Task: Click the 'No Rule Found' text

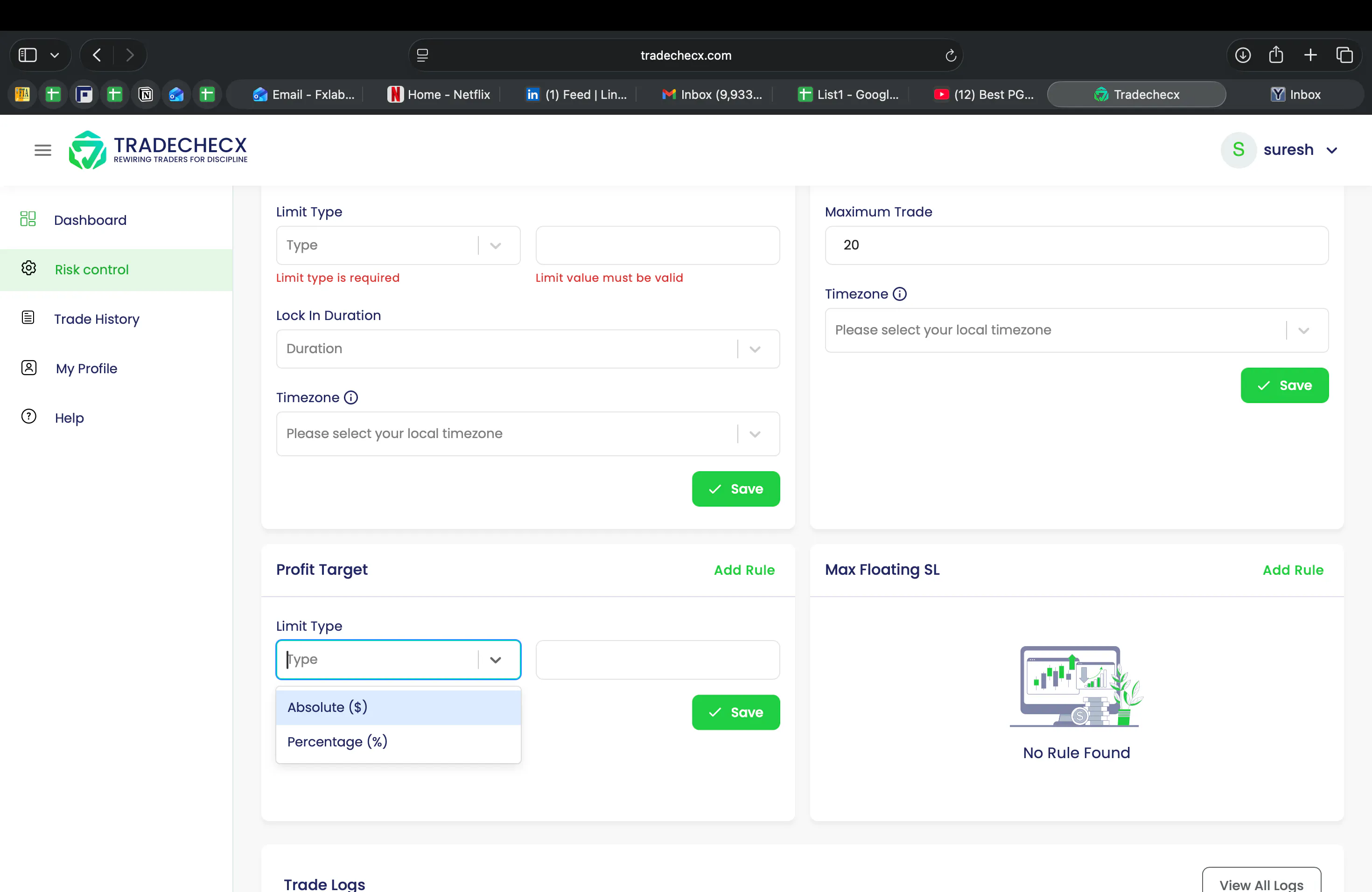Action: [x=1076, y=754]
